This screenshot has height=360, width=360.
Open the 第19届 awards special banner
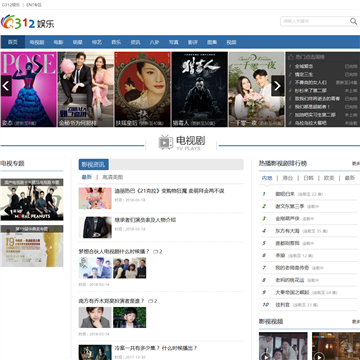click(x=32, y=246)
